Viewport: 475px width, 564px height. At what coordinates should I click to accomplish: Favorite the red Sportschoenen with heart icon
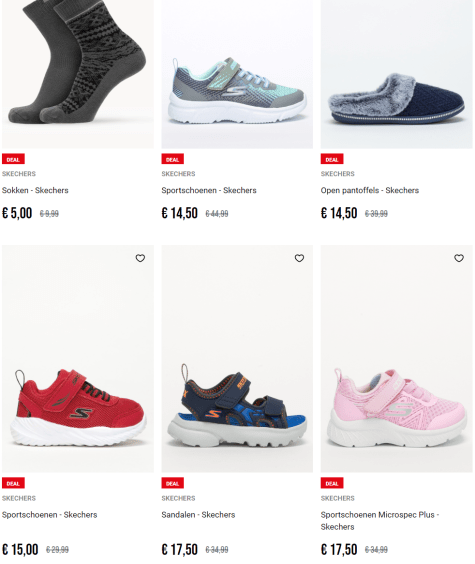[140, 258]
